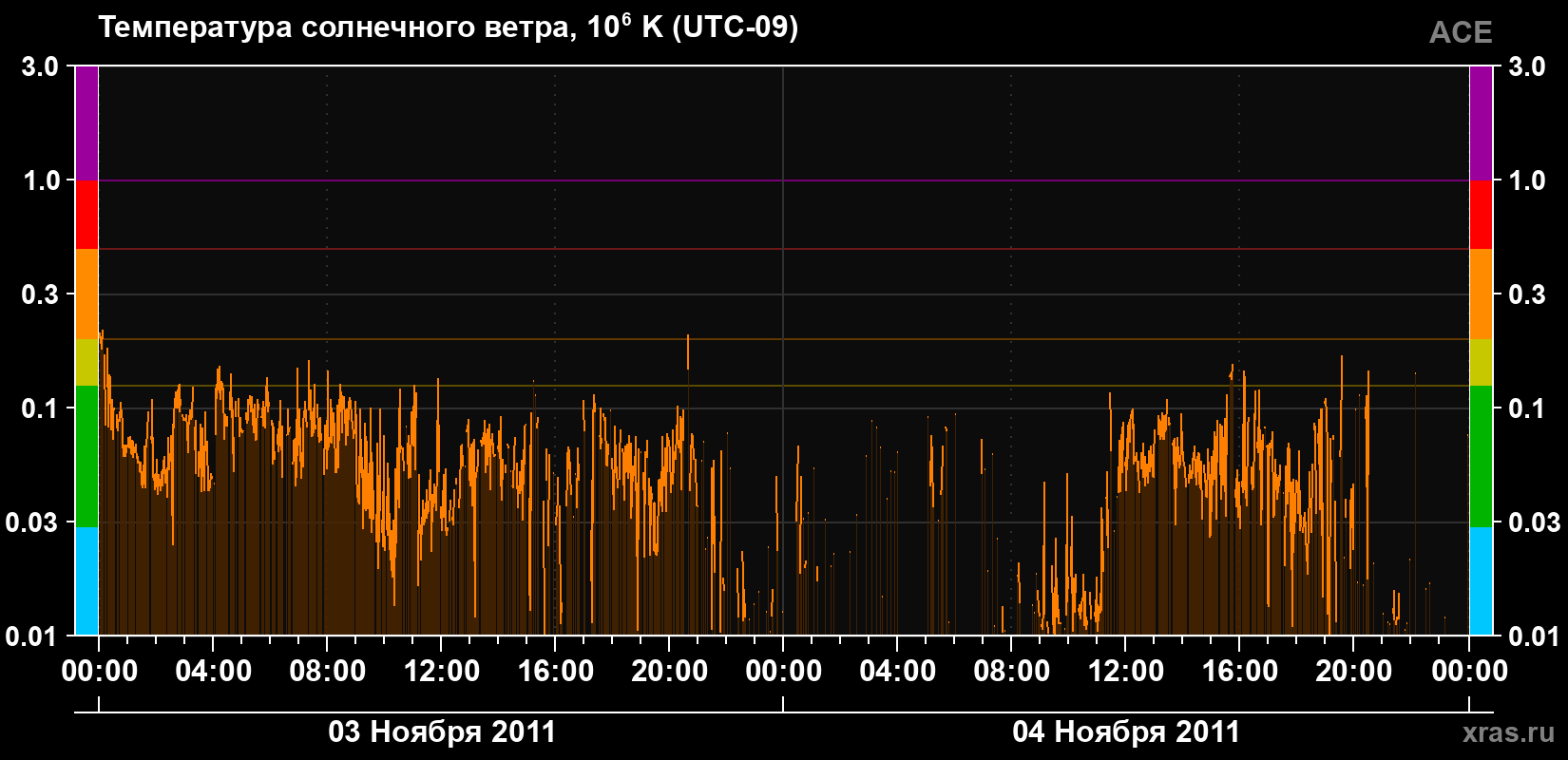Pick the yellow band on right color scale
Image resolution: width=1568 pixels, height=760 pixels.
click(x=1481, y=362)
